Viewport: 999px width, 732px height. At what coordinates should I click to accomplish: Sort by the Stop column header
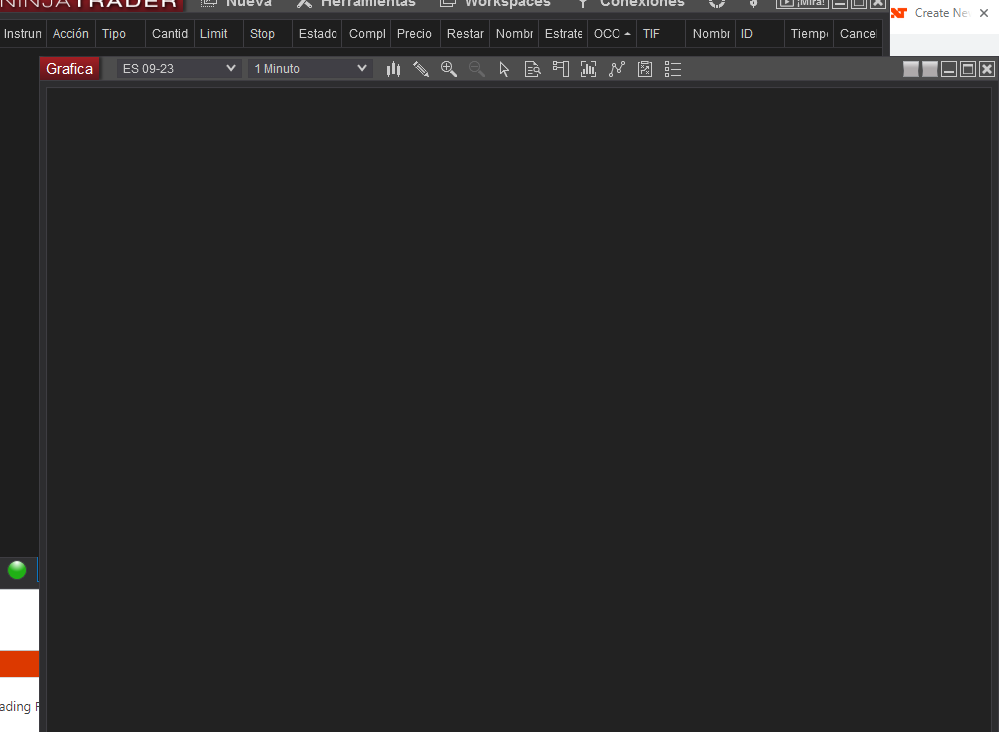268,34
